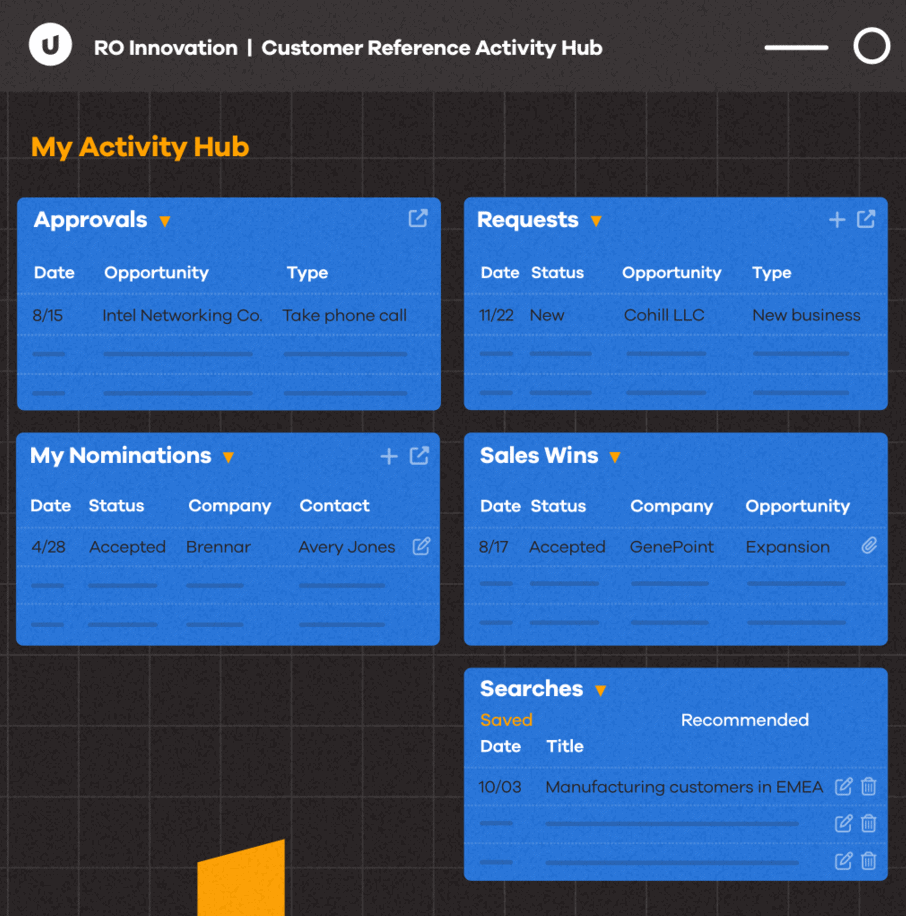Add a new nomination with plus icon

pyautogui.click(x=388, y=456)
